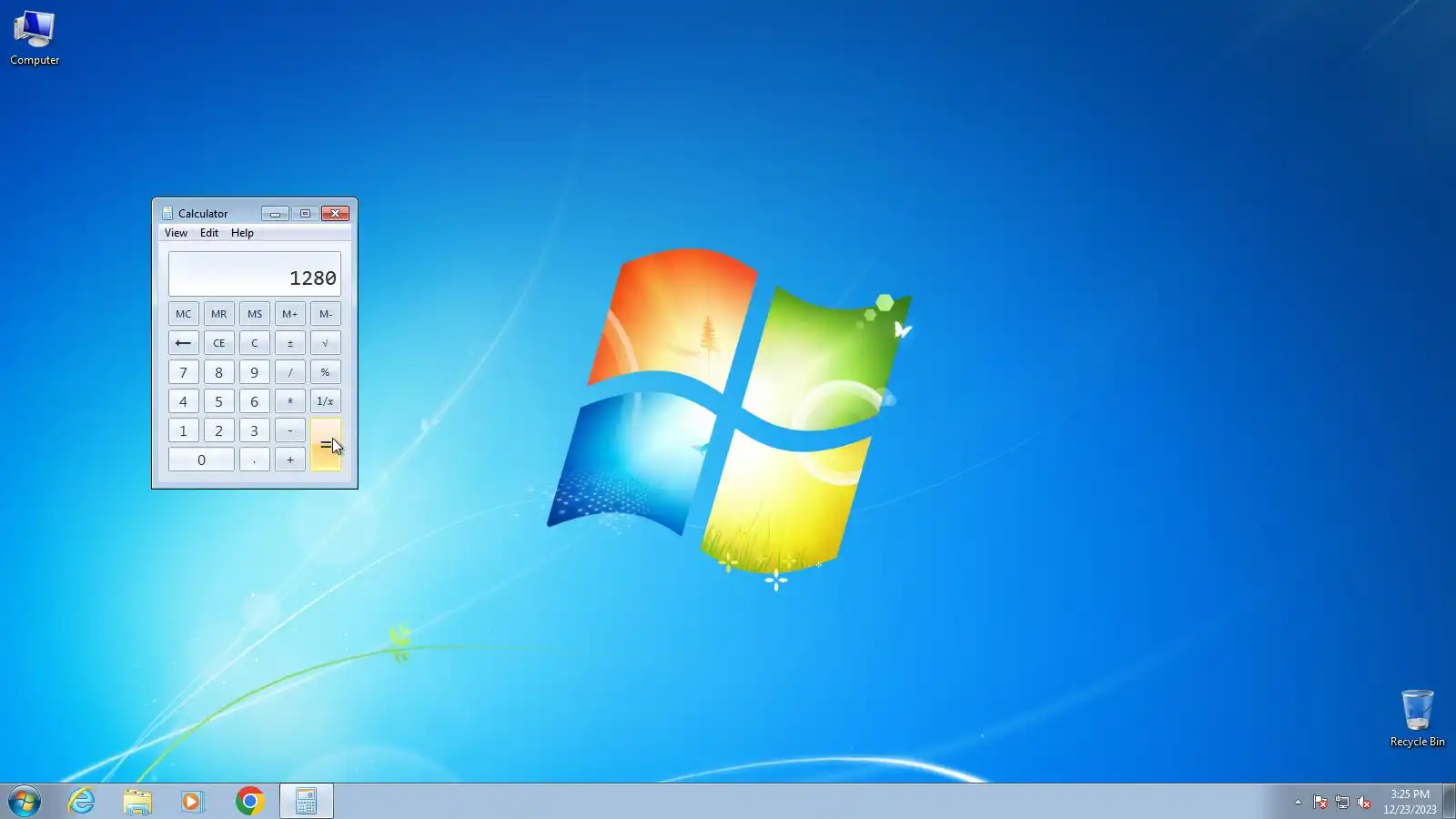Screen dimensions: 1456x819
Task: Calculate the square root with √ button
Action: (326, 343)
